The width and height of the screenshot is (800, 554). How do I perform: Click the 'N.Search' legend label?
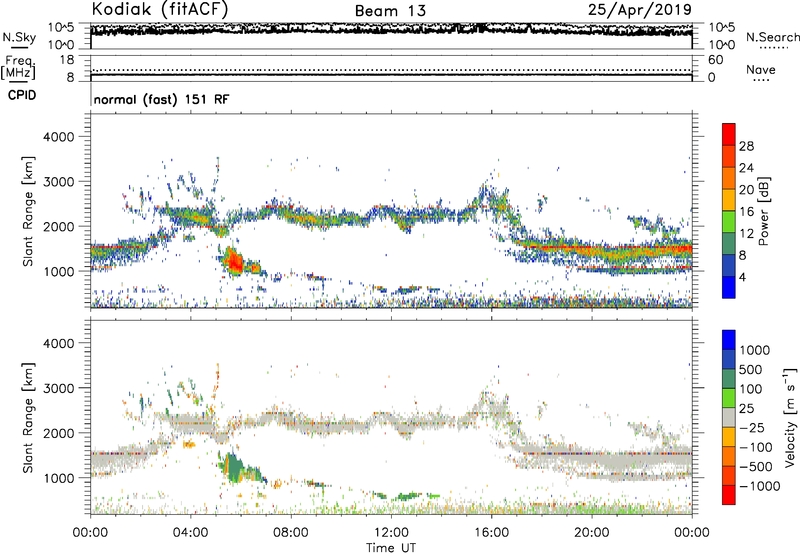pyautogui.click(x=772, y=37)
